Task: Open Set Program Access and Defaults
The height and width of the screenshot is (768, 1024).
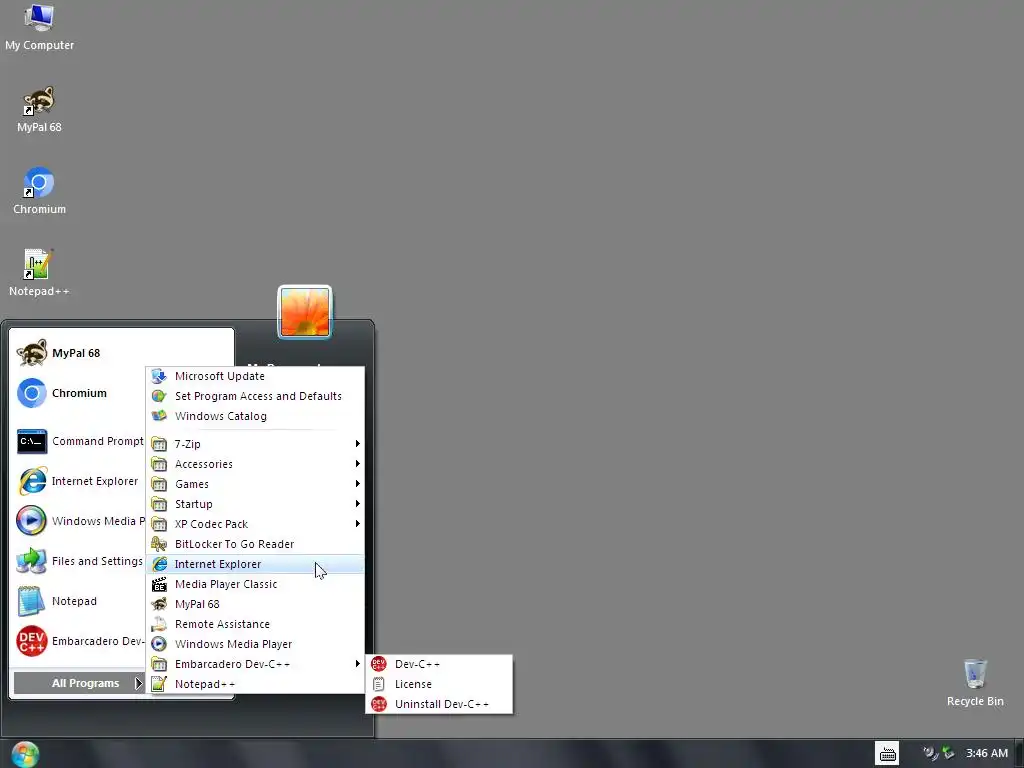Action: (255, 396)
